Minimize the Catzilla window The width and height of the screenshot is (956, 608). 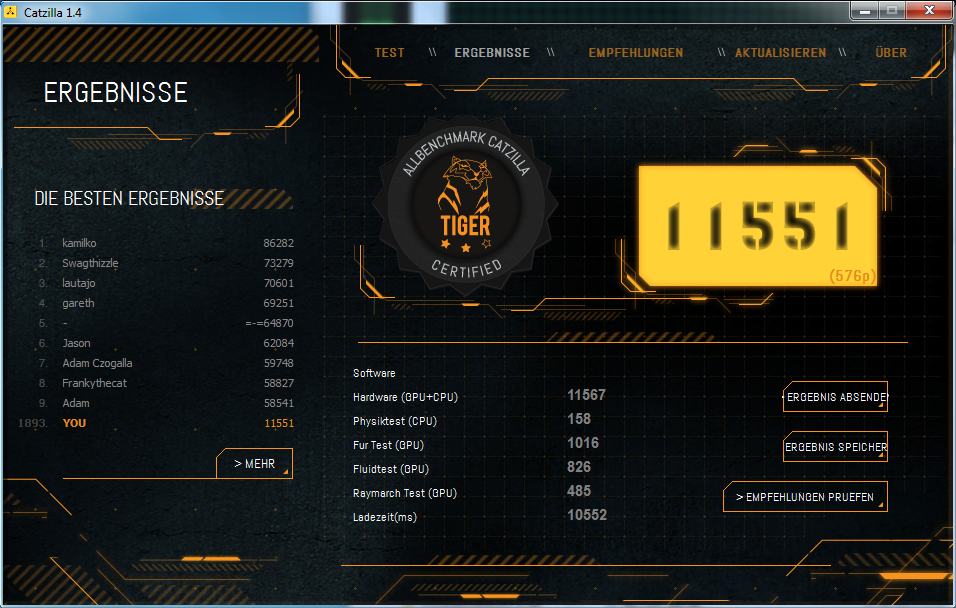tap(865, 10)
